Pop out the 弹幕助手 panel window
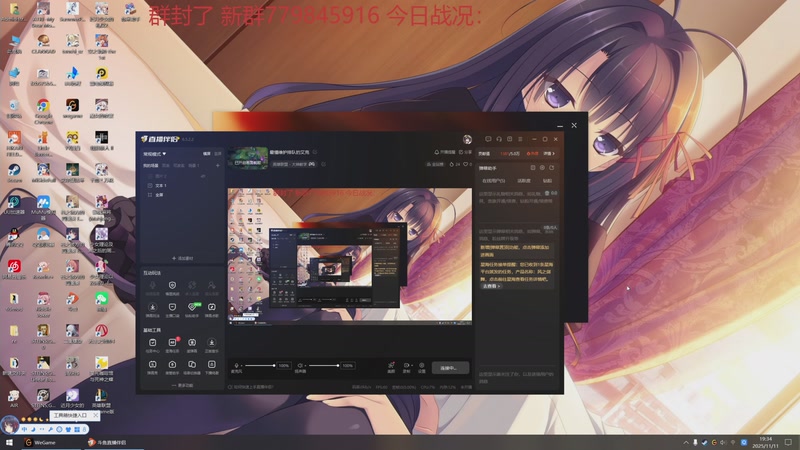 (x=533, y=167)
